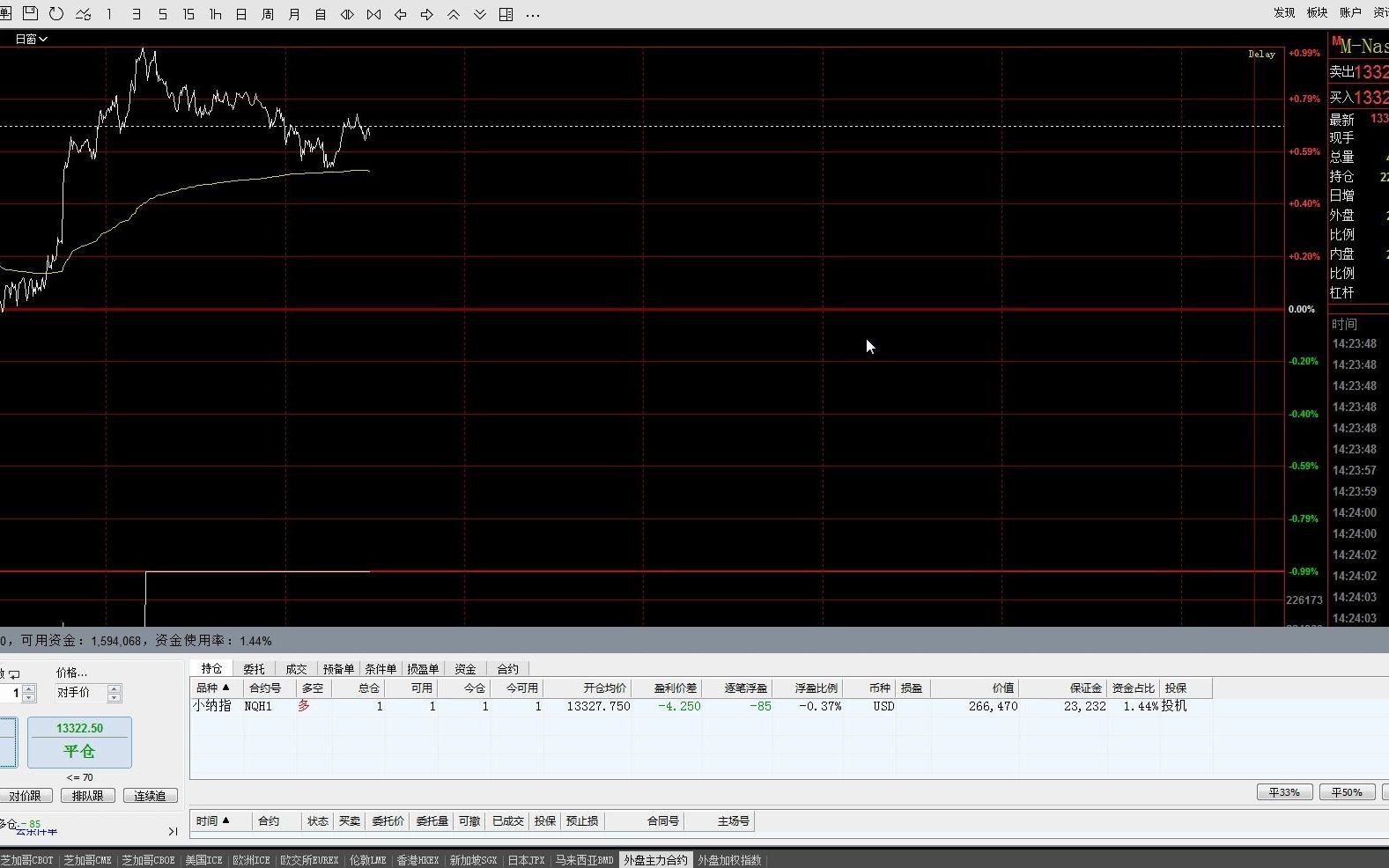Click the 平50% button

[x=1347, y=792]
